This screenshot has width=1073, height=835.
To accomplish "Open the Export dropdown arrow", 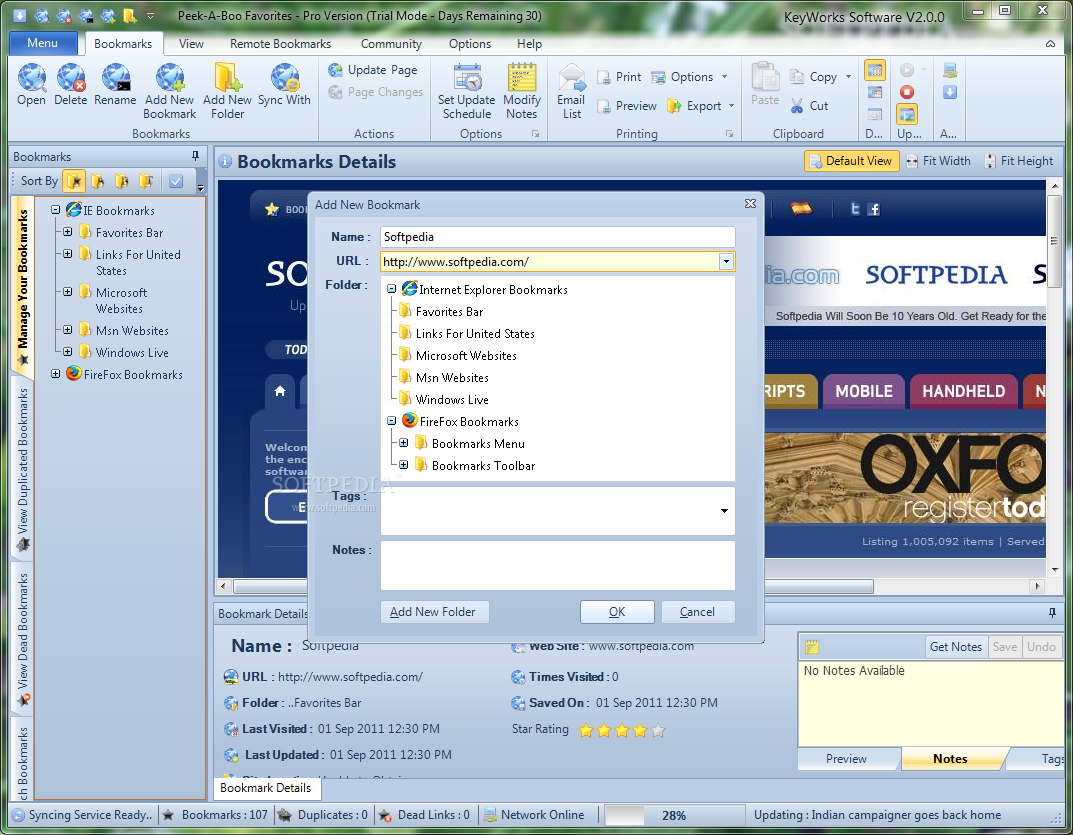I will (x=732, y=106).
